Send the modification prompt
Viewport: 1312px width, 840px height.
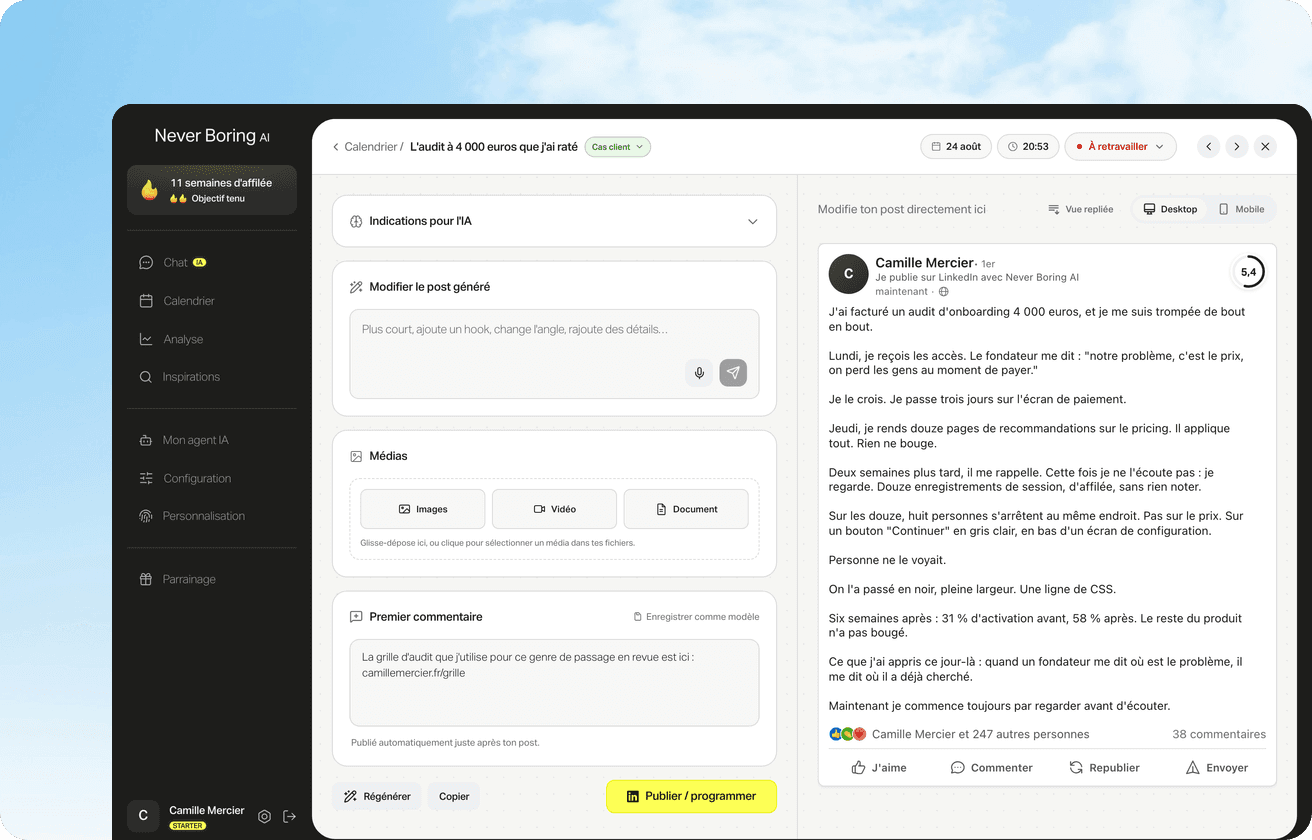[733, 373]
